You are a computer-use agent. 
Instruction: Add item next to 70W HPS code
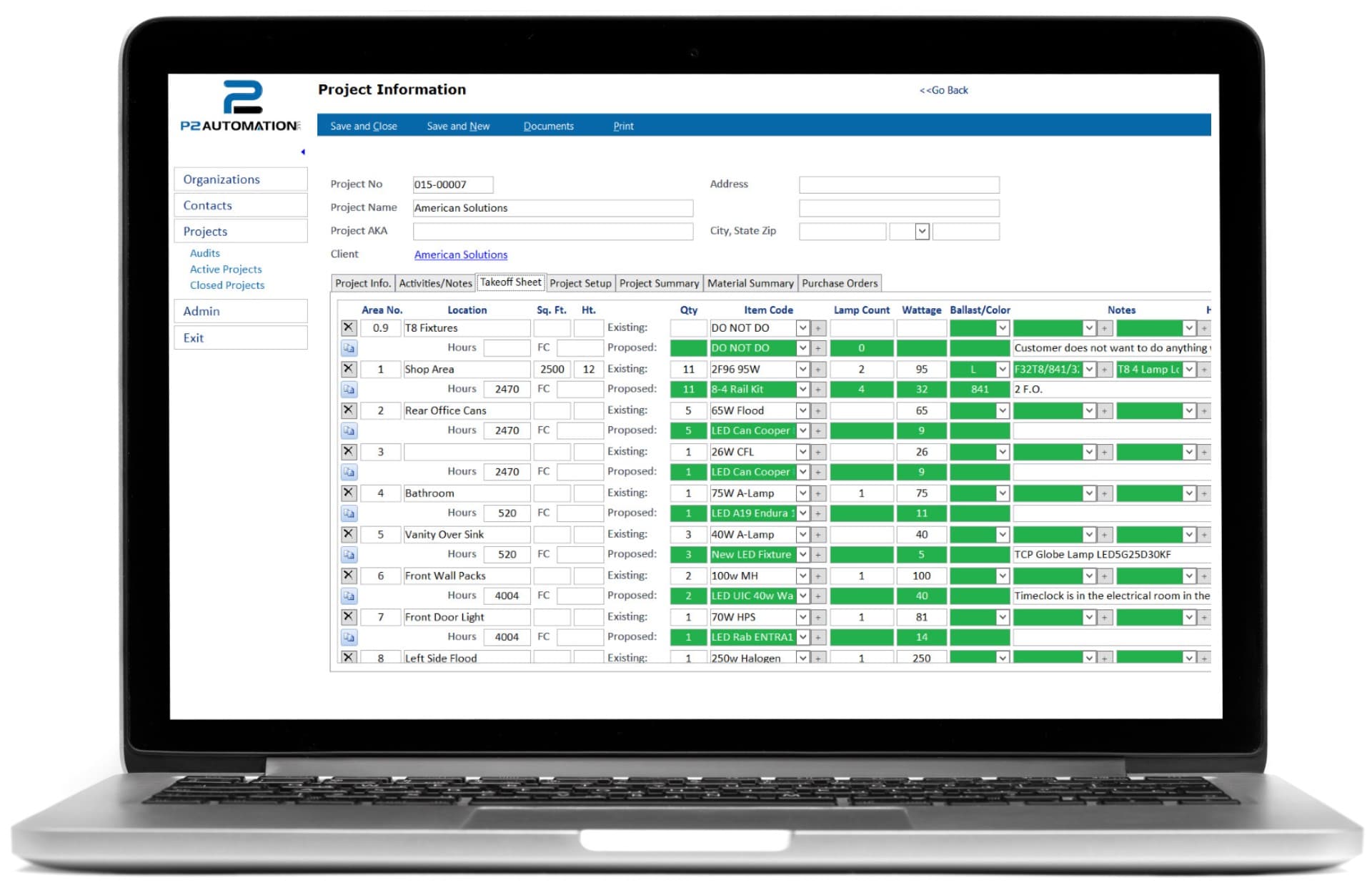click(x=819, y=617)
